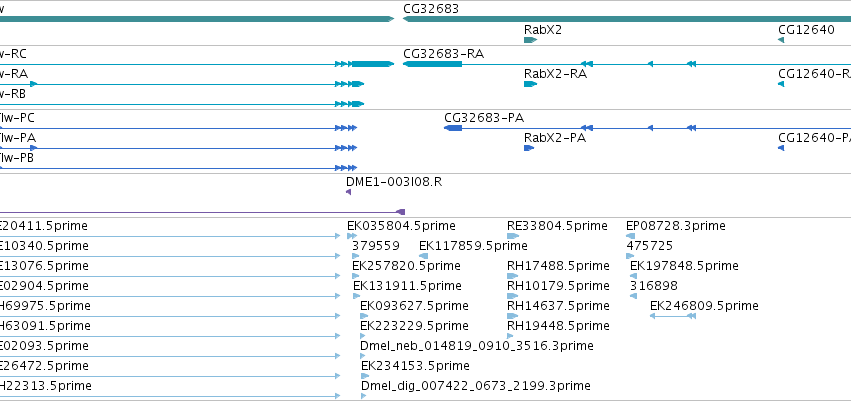This screenshot has height=401, width=851.
Task: Click the RabX2 gene label
Action: (543, 29)
